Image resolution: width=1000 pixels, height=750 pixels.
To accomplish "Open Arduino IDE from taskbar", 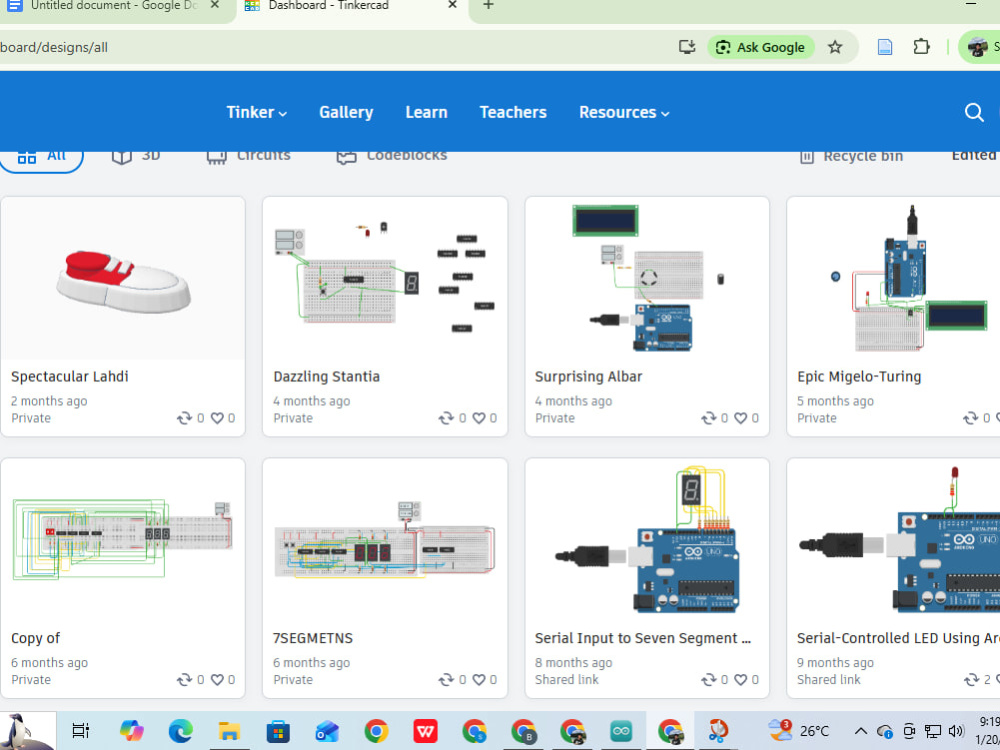I will tap(621, 731).
